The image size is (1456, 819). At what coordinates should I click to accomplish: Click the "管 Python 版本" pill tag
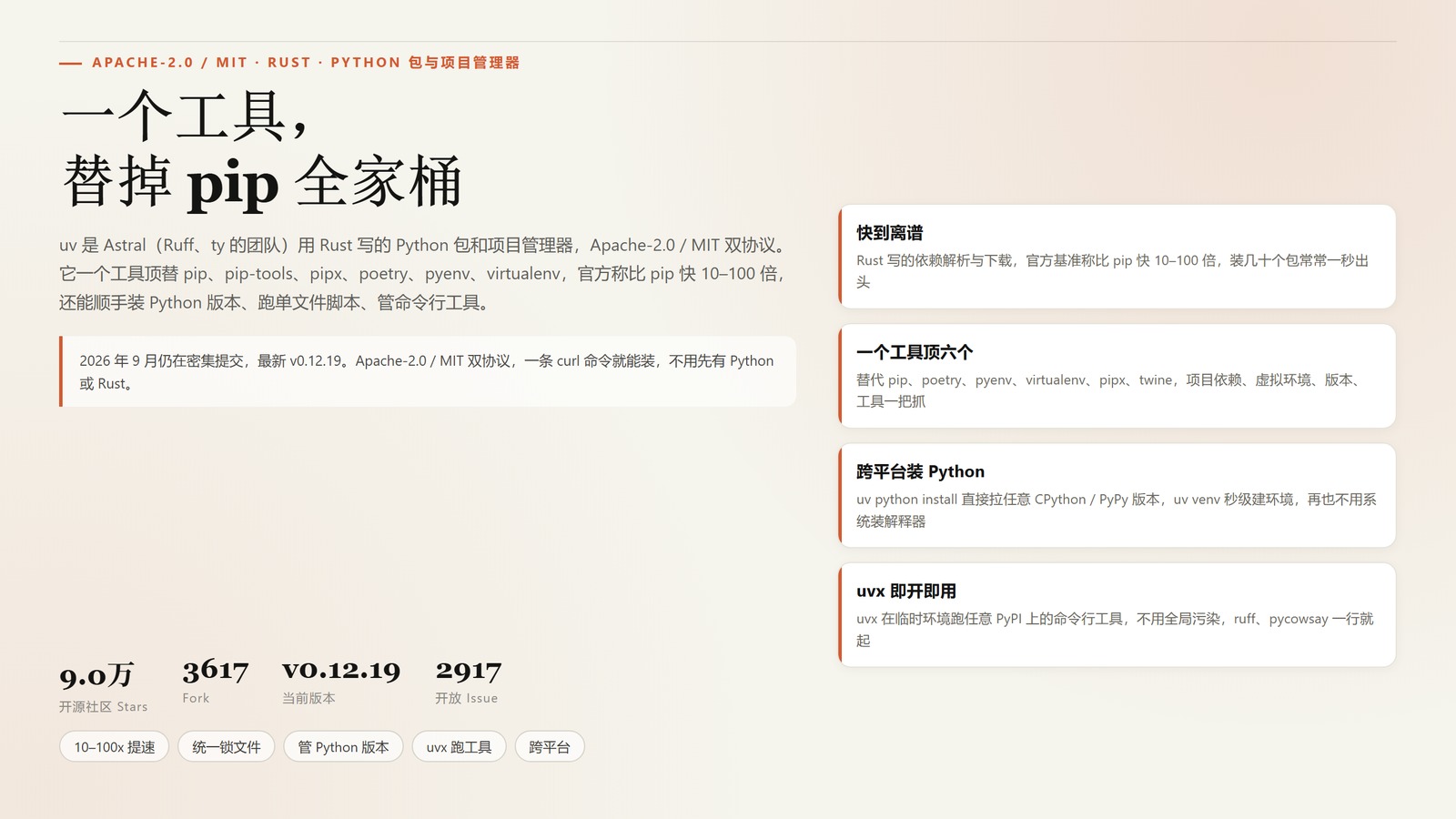pyautogui.click(x=344, y=747)
